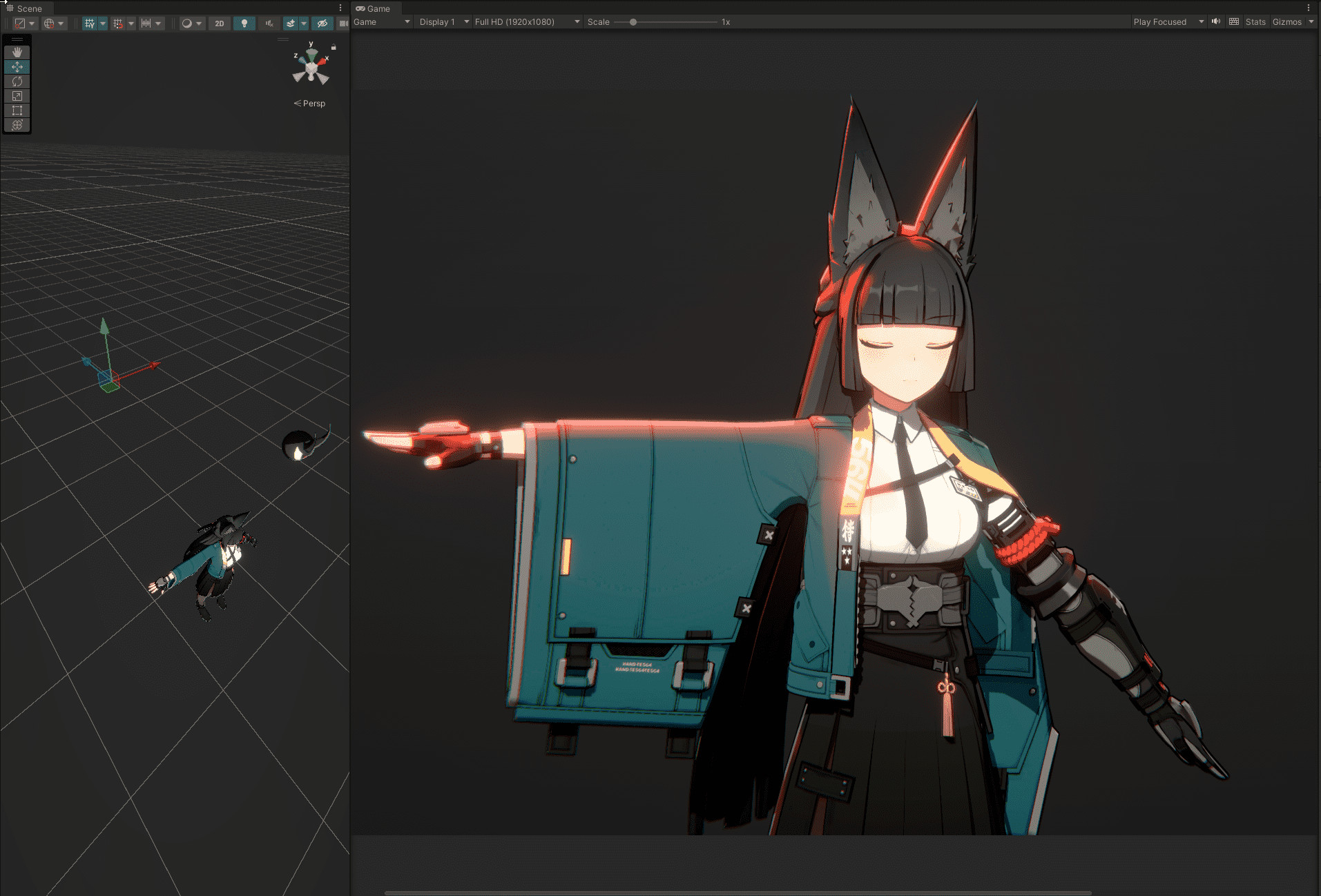
Task: Toggle Scene effects (skybox, fog) button
Action: coord(291,23)
